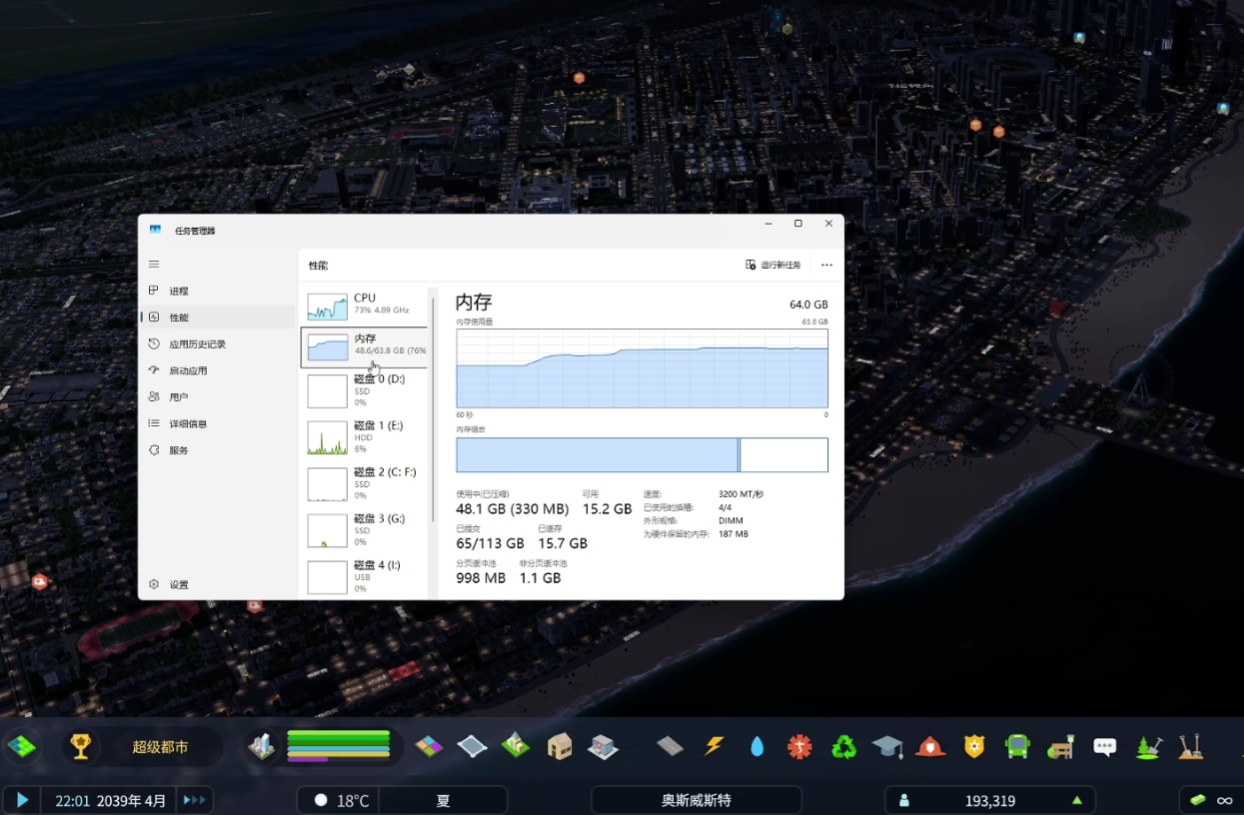1244x815 pixels.
Task: Select the Police badge icon
Action: 974,746
